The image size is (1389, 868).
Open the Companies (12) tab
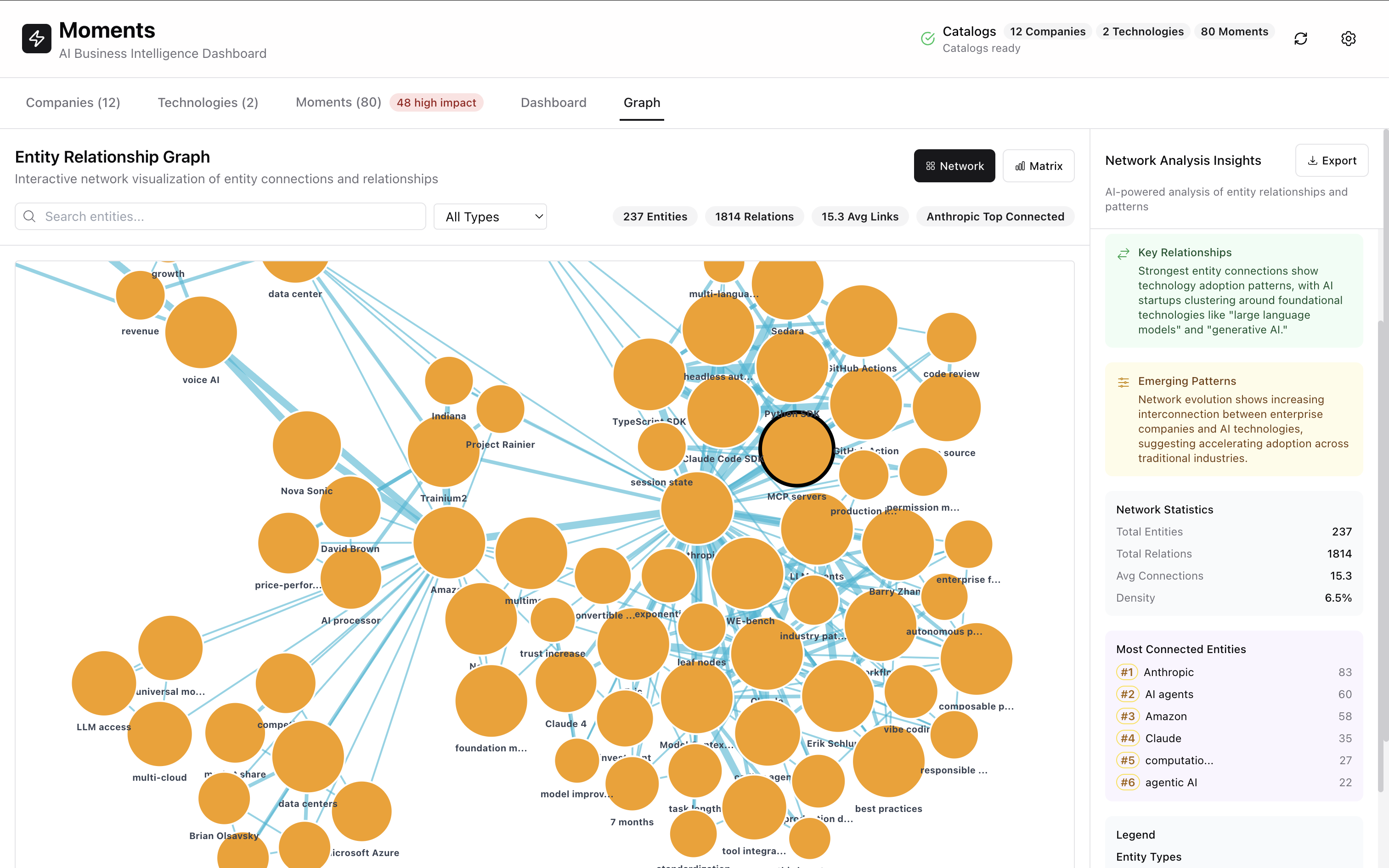[x=73, y=103]
